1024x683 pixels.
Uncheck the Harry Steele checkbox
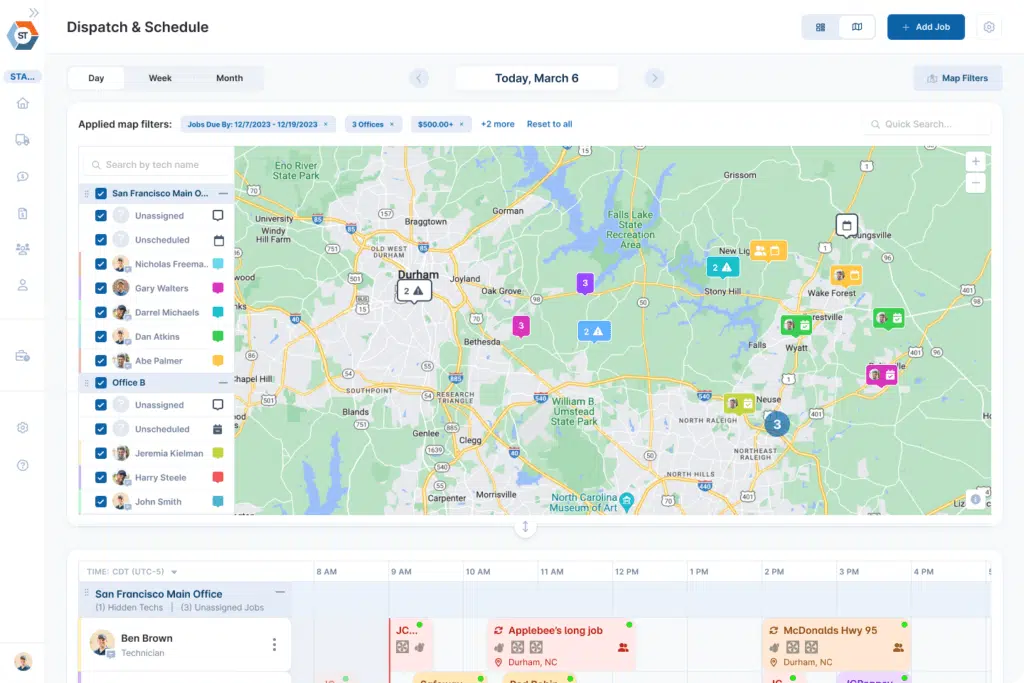tap(101, 478)
